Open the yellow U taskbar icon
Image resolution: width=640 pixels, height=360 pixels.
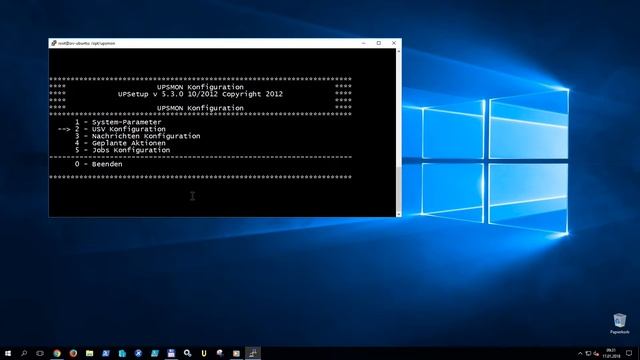[x=204, y=353]
